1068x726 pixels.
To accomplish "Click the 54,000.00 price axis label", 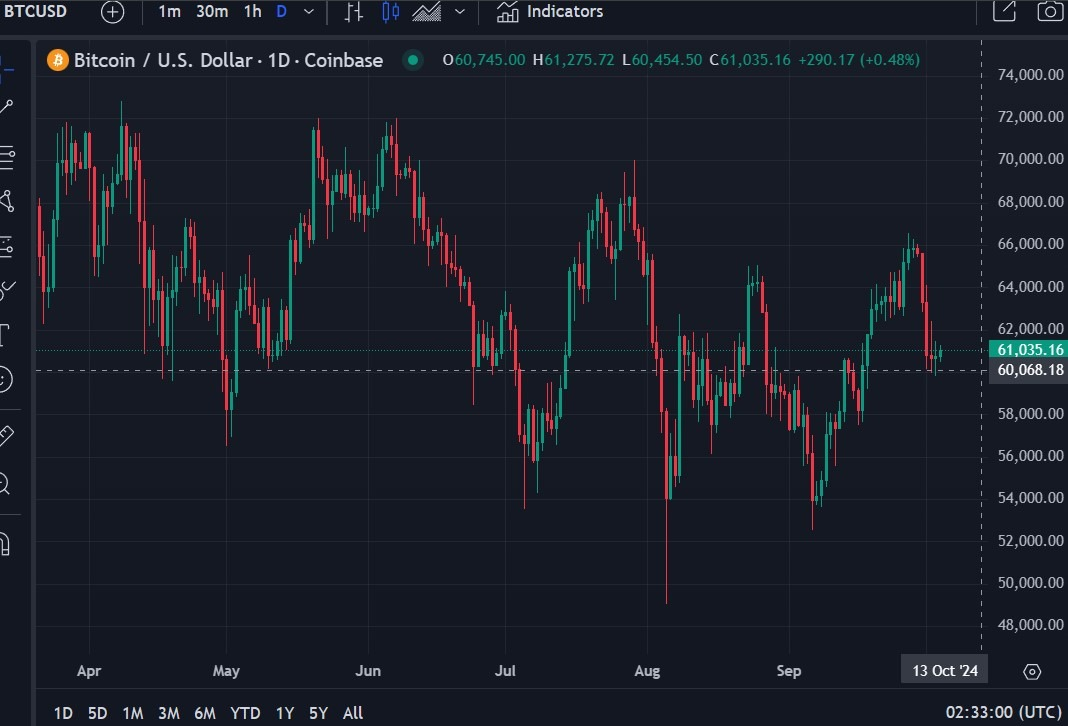I will [x=1031, y=498].
